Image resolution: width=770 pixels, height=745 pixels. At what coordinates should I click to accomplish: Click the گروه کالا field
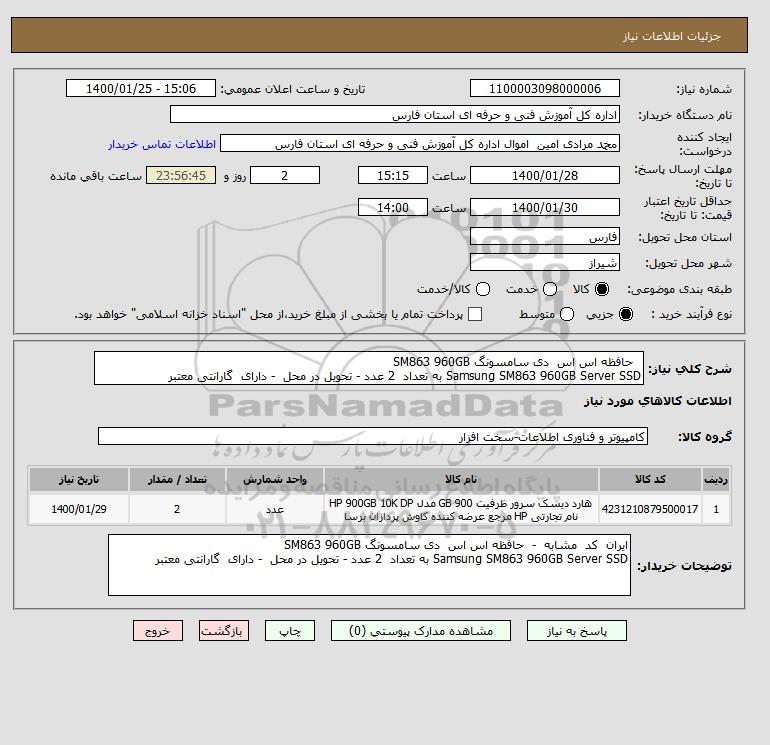click(x=373, y=436)
